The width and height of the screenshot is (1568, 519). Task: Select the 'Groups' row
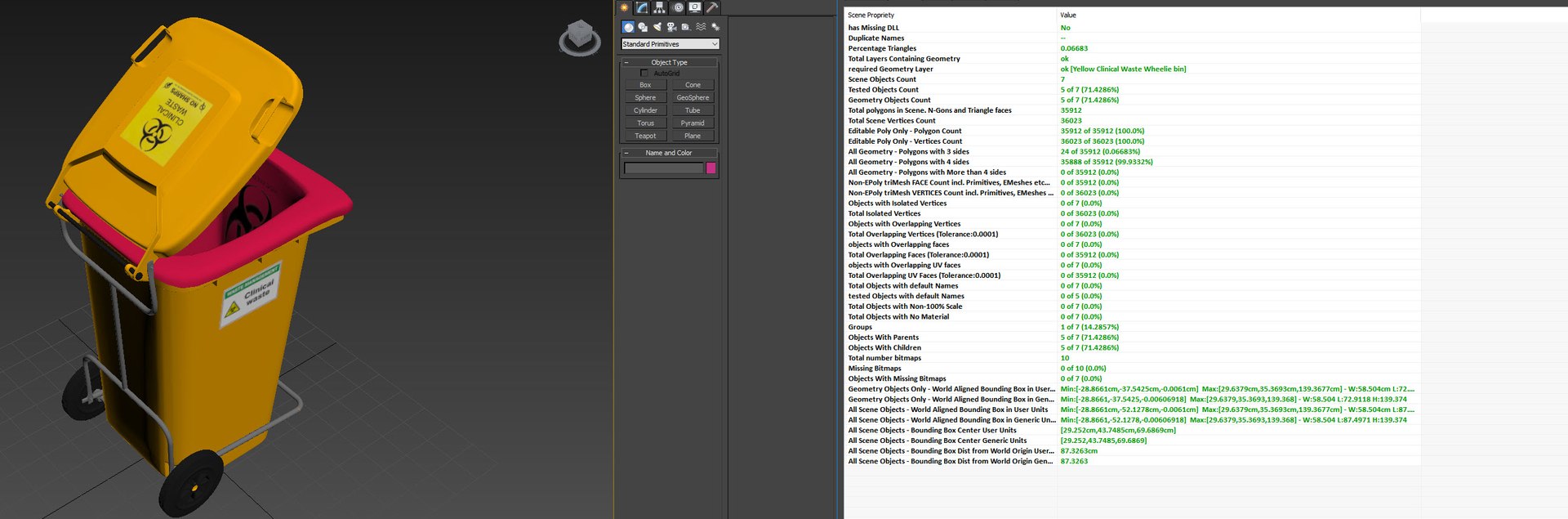tap(1131, 327)
